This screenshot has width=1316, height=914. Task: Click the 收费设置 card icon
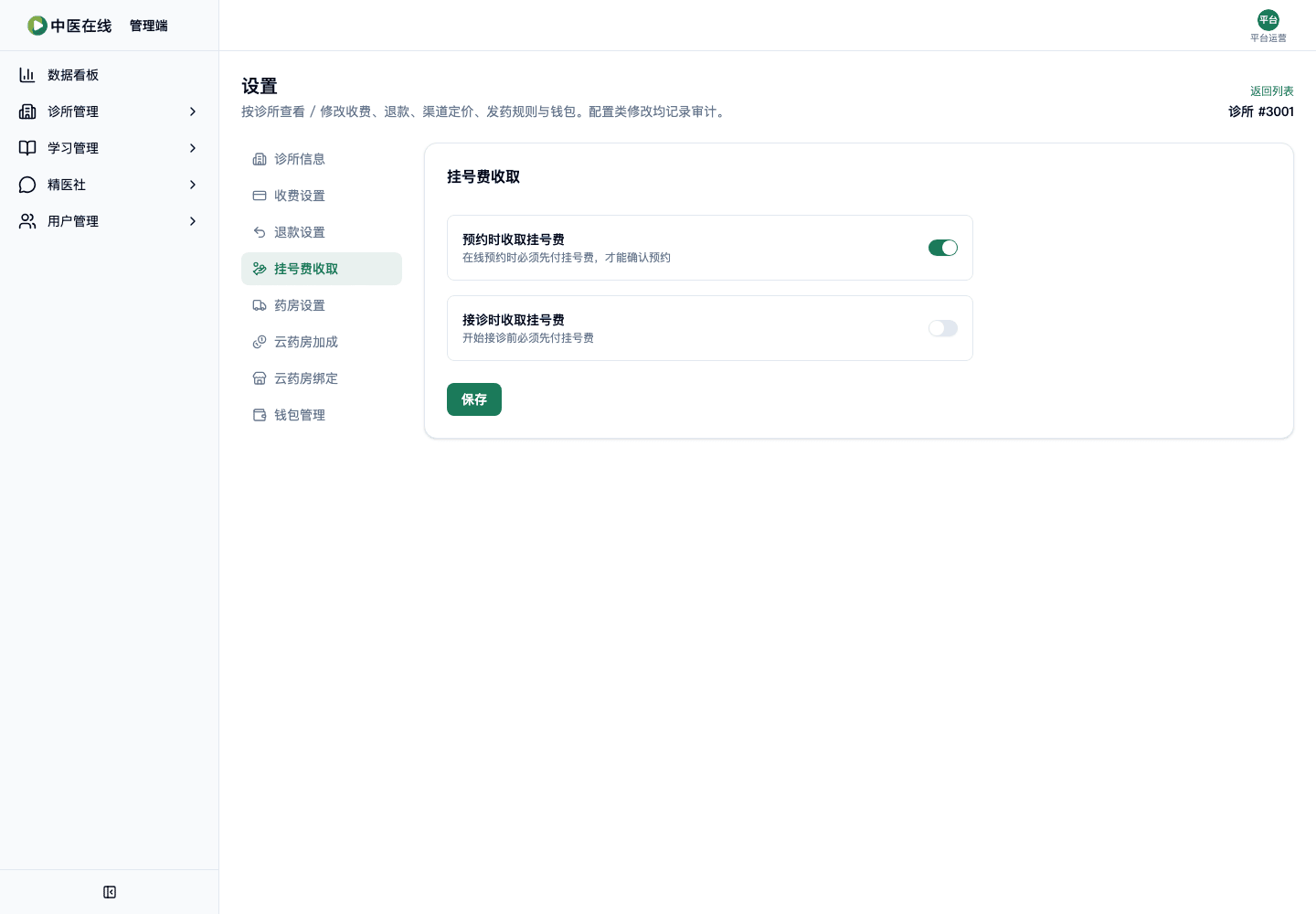260,196
